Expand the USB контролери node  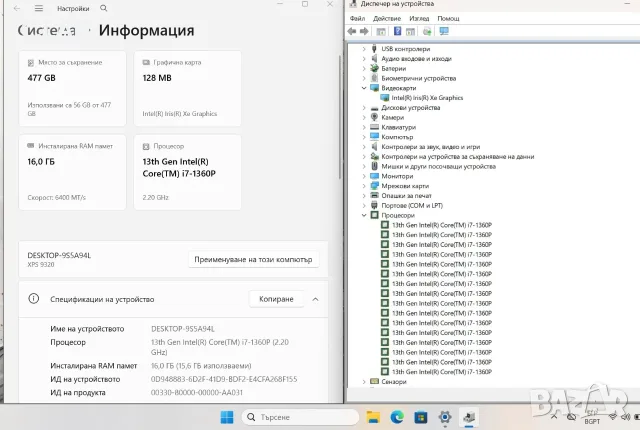(x=364, y=49)
